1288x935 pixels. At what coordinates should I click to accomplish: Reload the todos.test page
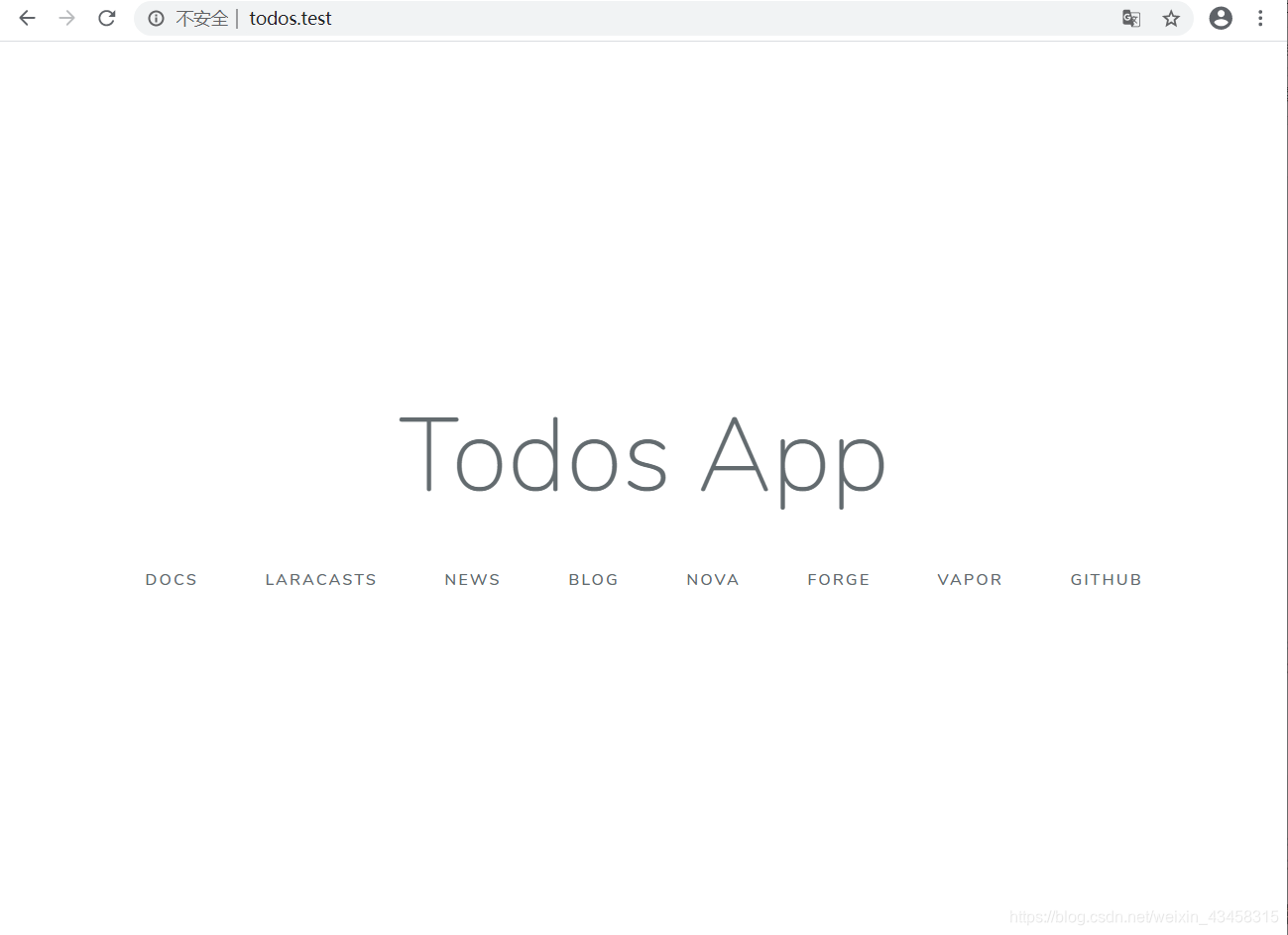click(x=107, y=18)
